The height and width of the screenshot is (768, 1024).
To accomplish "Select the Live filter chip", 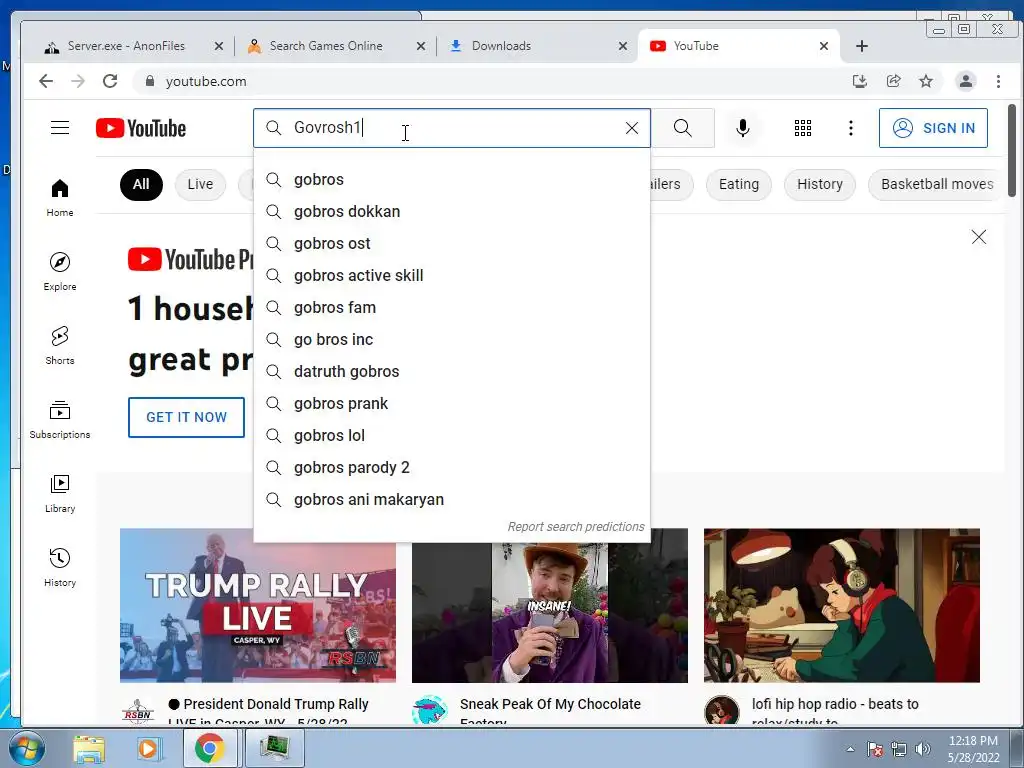I will [x=200, y=184].
